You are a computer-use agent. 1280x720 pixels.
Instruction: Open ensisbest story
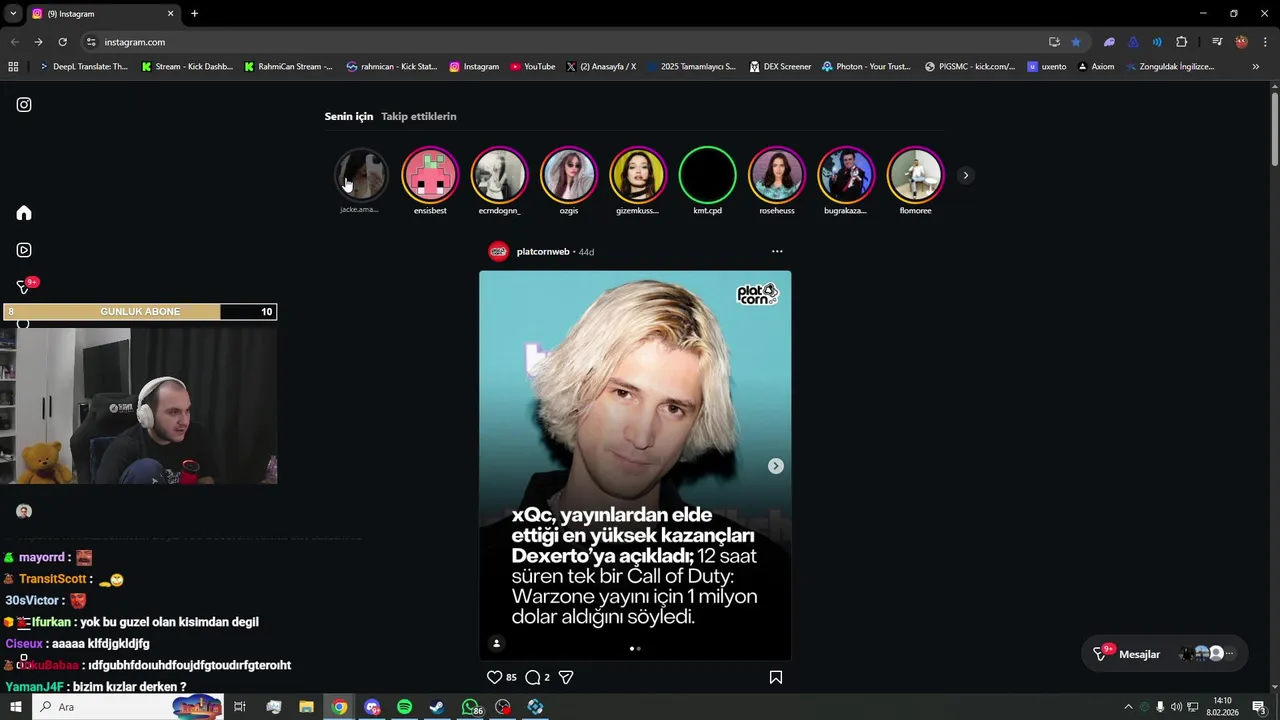coord(430,175)
